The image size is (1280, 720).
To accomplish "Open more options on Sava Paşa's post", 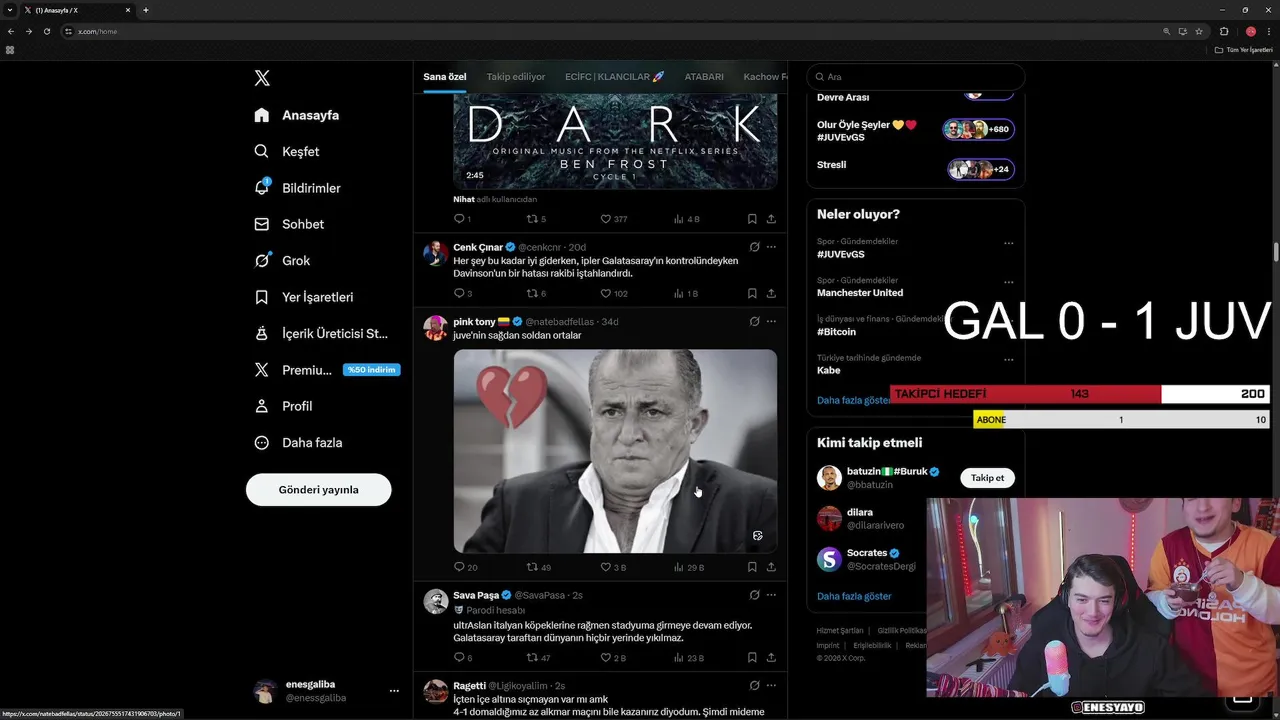I will [x=771, y=595].
